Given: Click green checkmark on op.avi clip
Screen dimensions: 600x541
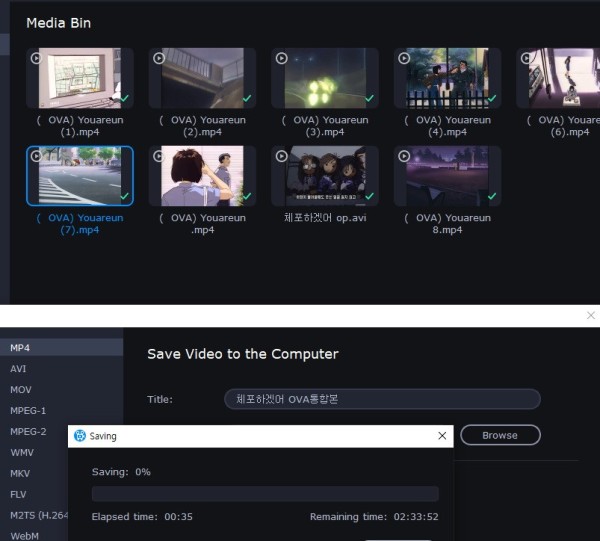Looking at the screenshot, I should (x=370, y=196).
